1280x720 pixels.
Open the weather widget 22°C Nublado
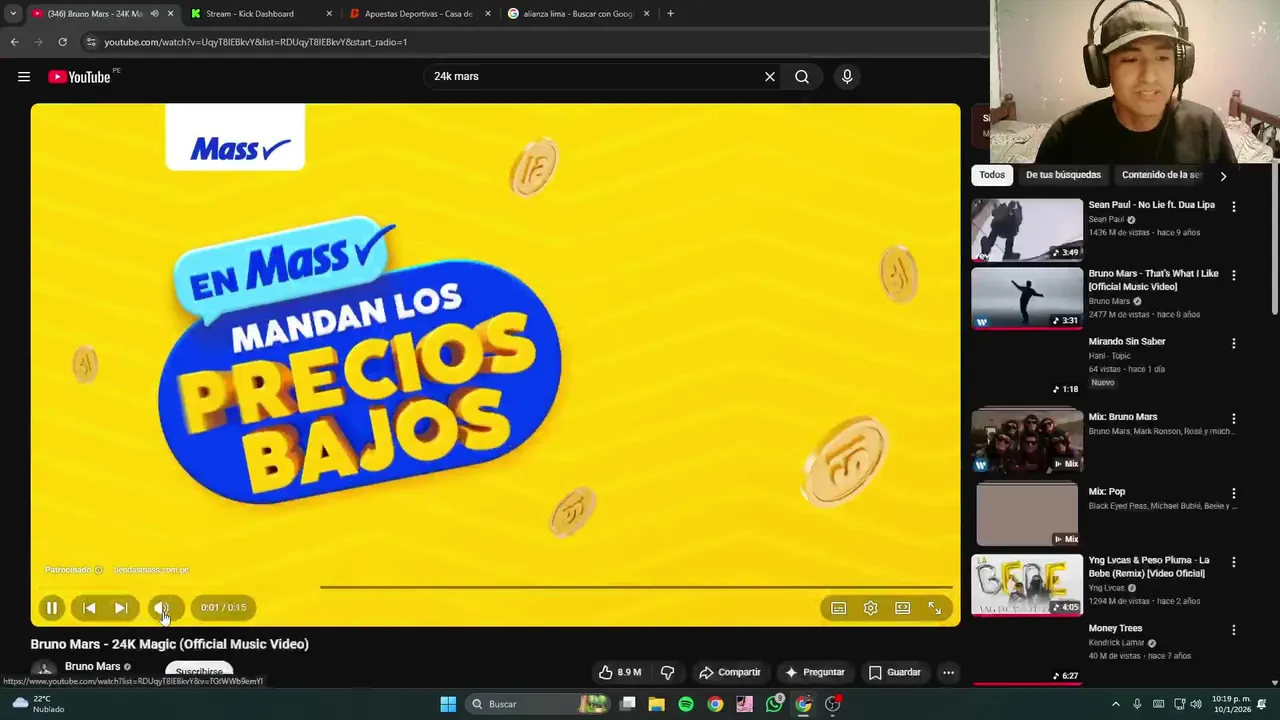point(38,704)
